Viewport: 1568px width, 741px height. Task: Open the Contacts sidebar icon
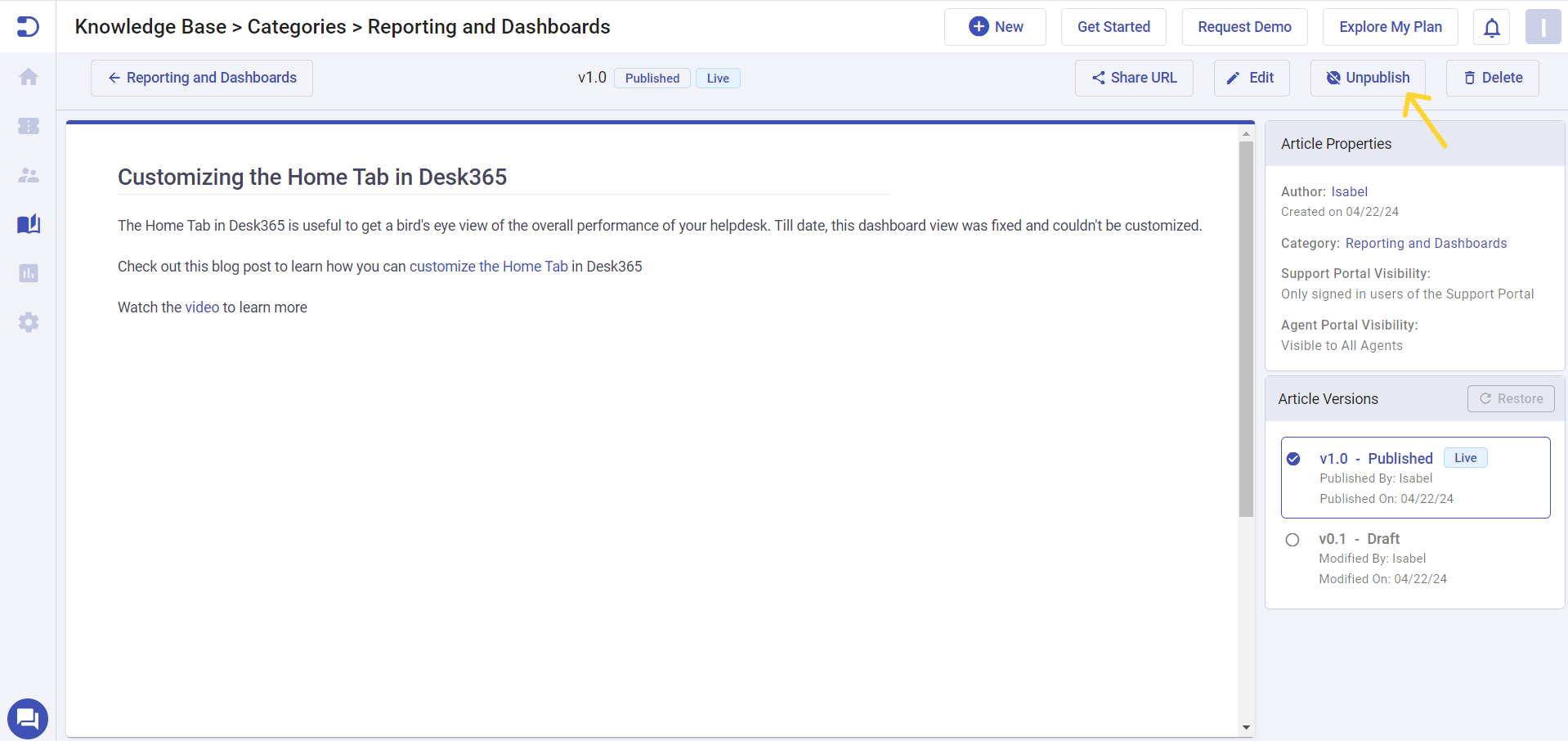coord(29,175)
